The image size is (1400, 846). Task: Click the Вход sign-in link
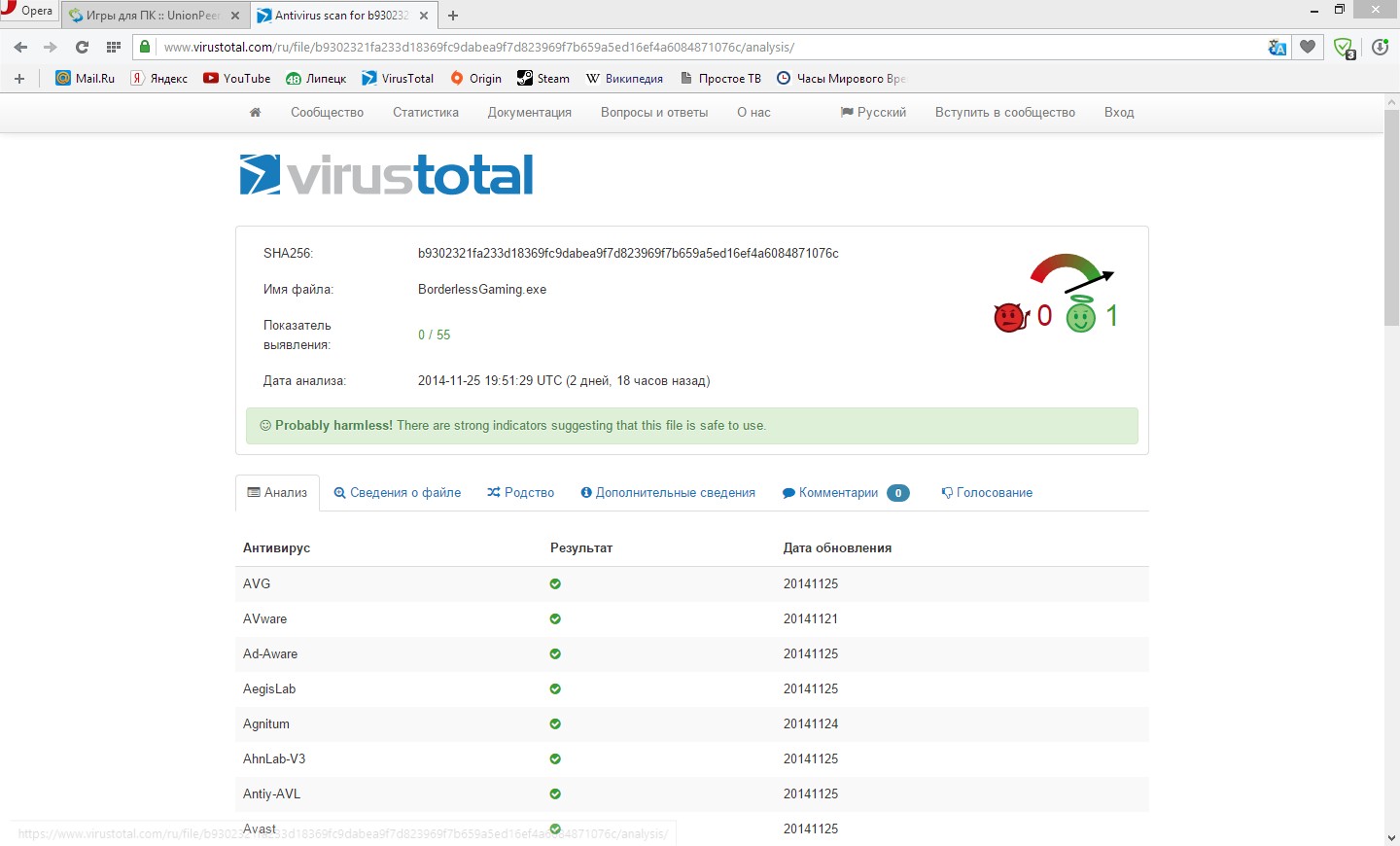pos(1119,112)
